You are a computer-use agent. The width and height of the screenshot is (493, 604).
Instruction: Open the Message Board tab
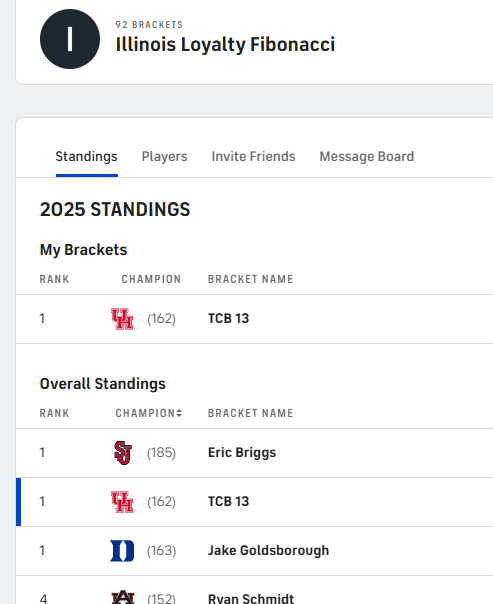tap(367, 156)
